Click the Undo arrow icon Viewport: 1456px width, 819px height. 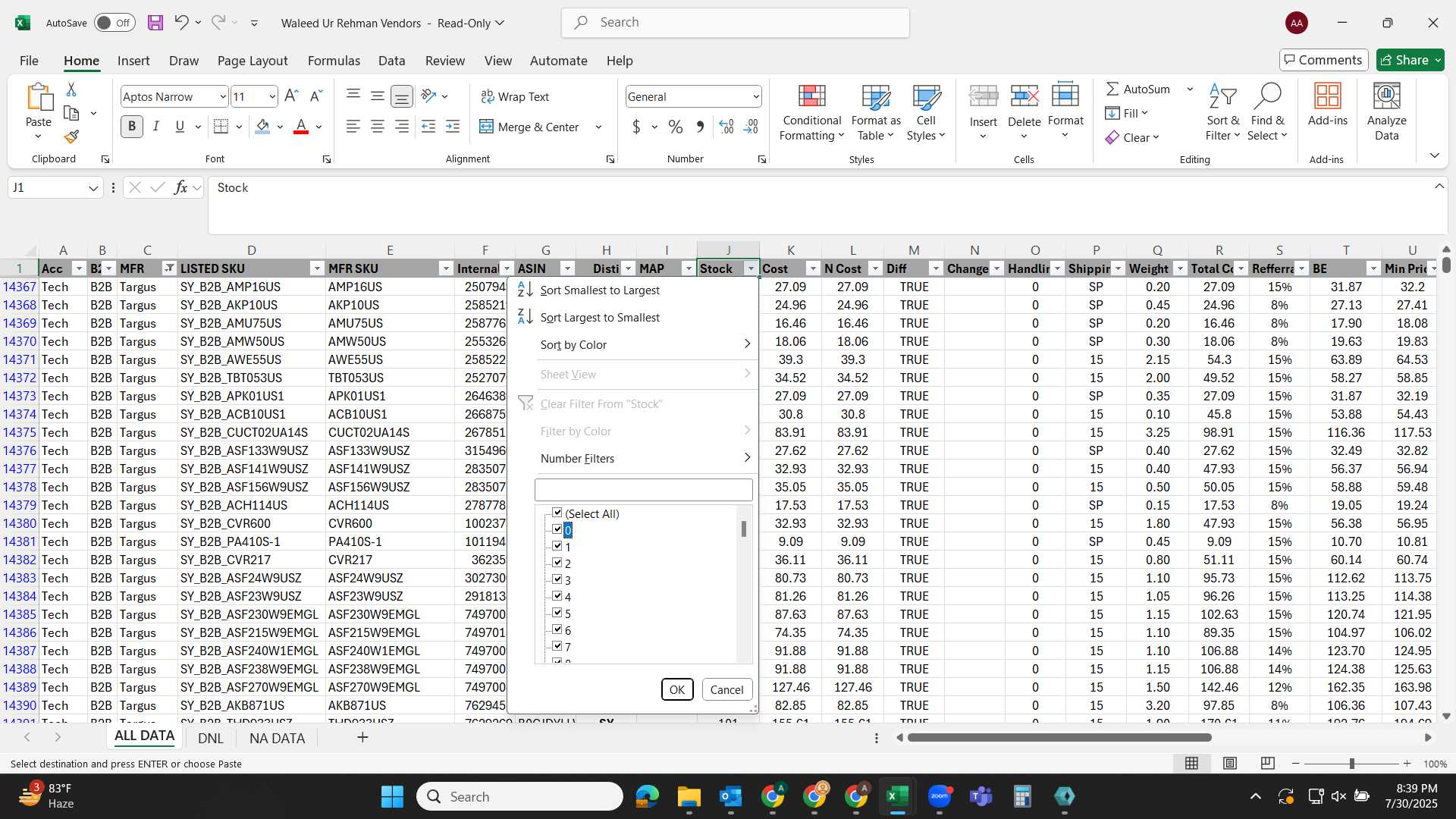(x=180, y=23)
